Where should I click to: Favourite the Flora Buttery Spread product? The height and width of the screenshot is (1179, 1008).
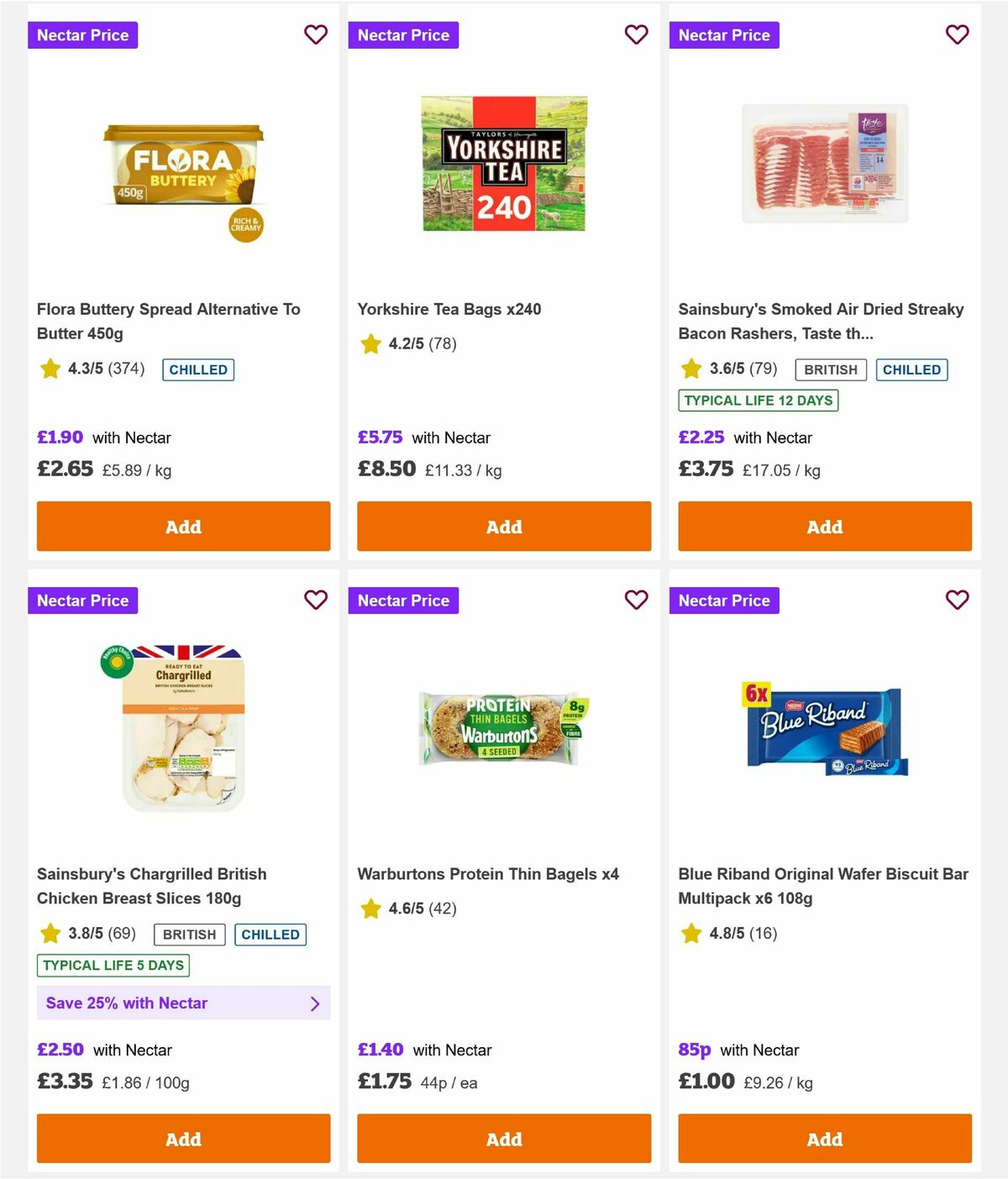[316, 34]
